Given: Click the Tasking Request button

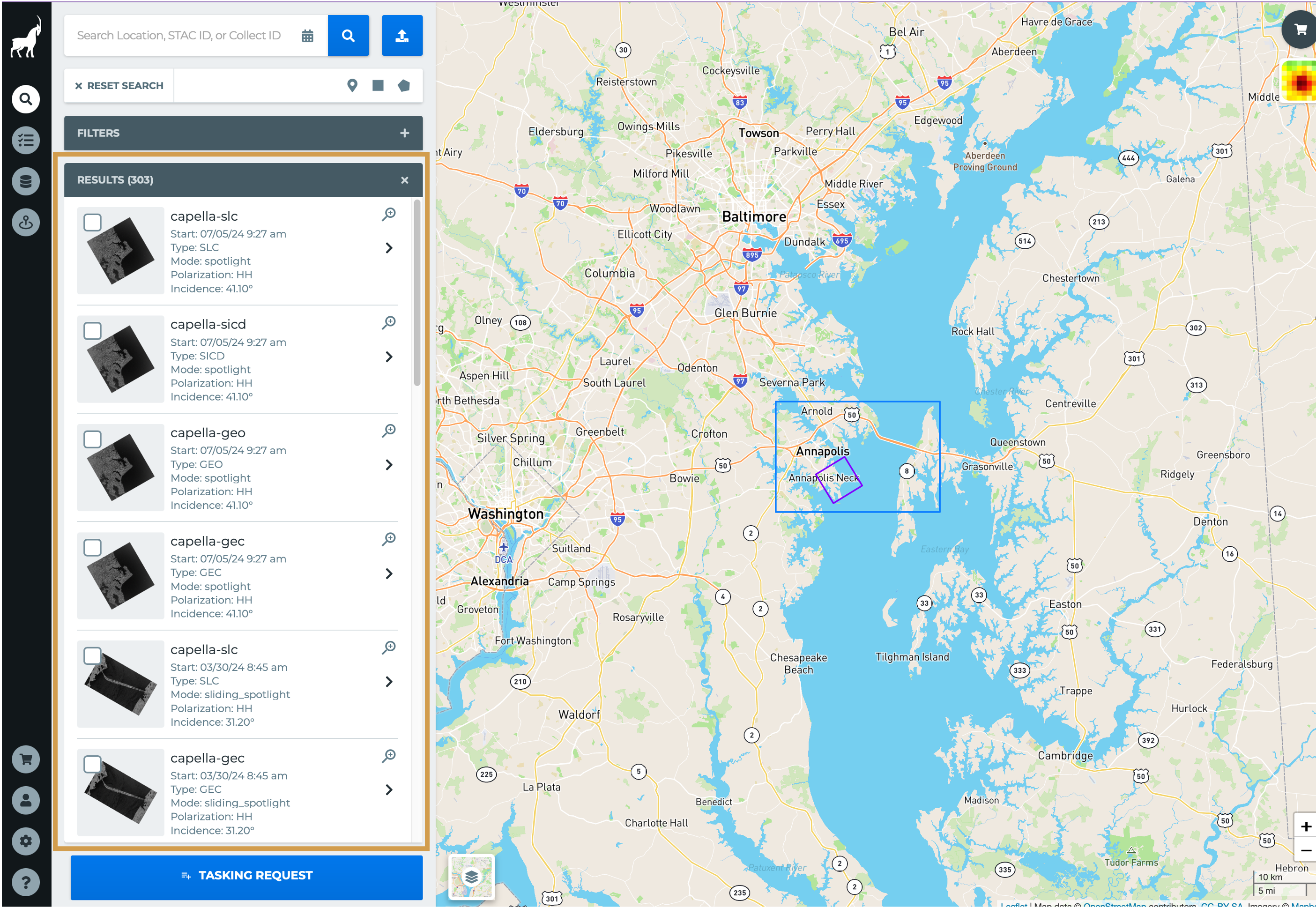Looking at the screenshot, I should click(247, 876).
